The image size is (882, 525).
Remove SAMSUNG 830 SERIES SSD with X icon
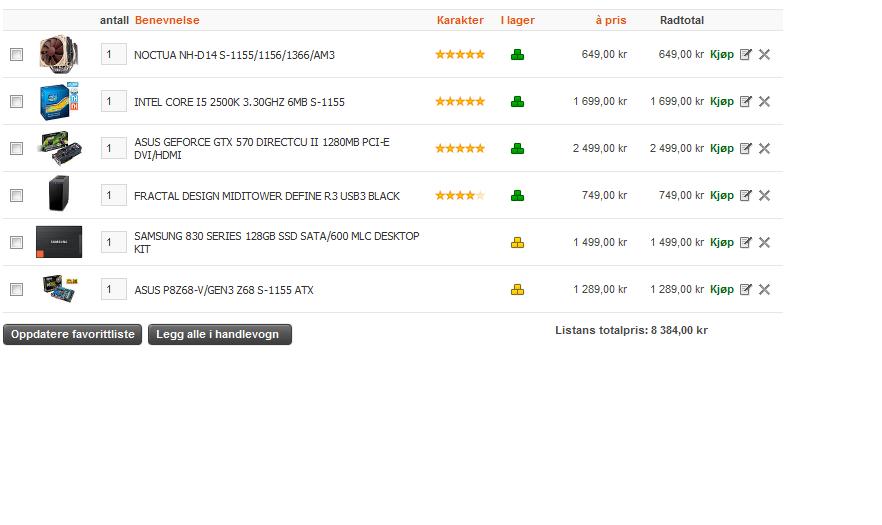(x=764, y=243)
